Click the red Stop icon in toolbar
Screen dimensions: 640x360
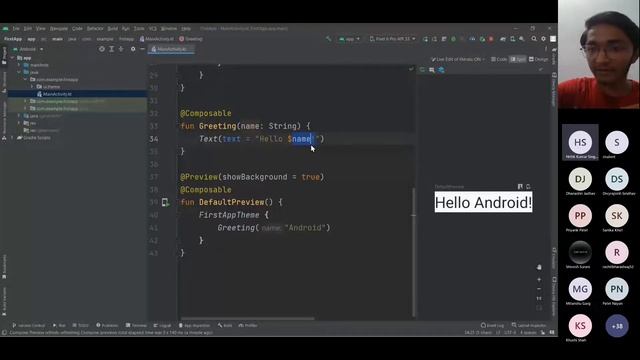click(491, 39)
